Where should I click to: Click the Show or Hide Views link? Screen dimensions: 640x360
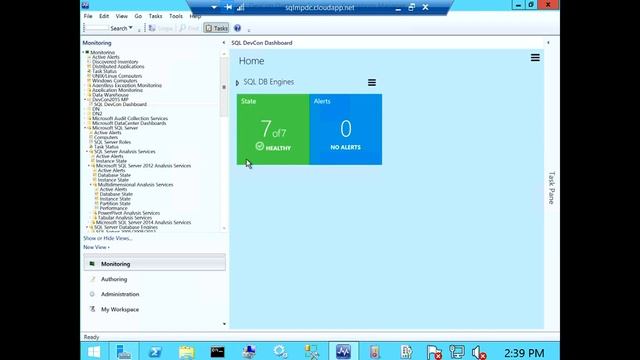pyautogui.click(x=108, y=238)
